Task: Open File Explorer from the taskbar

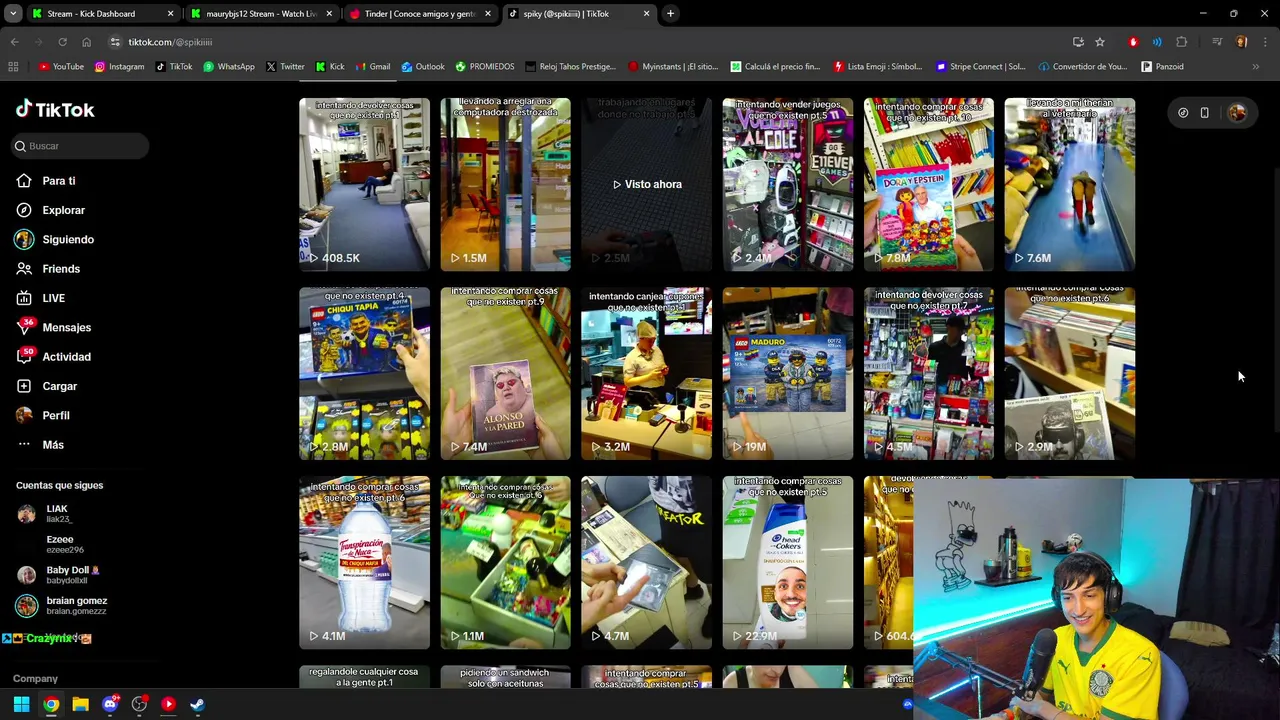Action: tap(80, 704)
